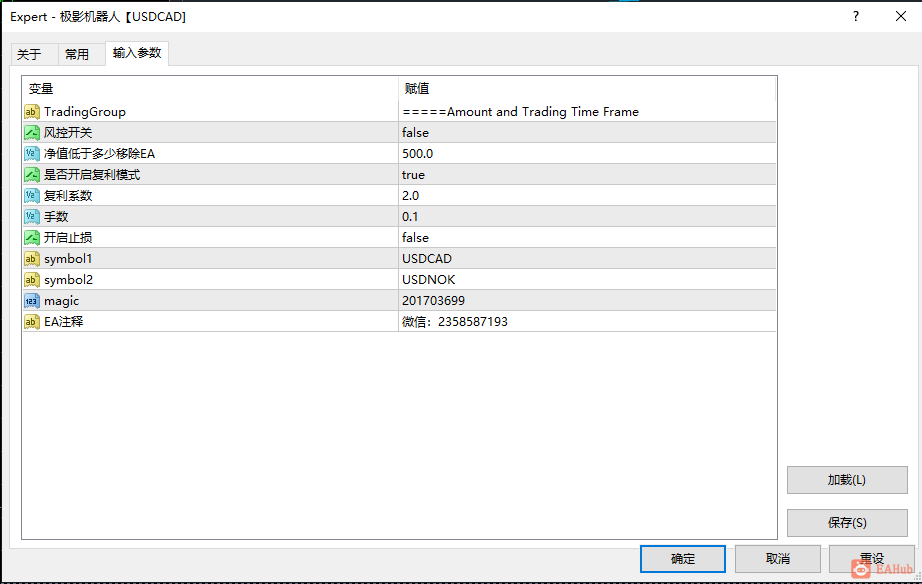Select the 风控开关 false value cell
The image size is (922, 584).
tap(586, 133)
